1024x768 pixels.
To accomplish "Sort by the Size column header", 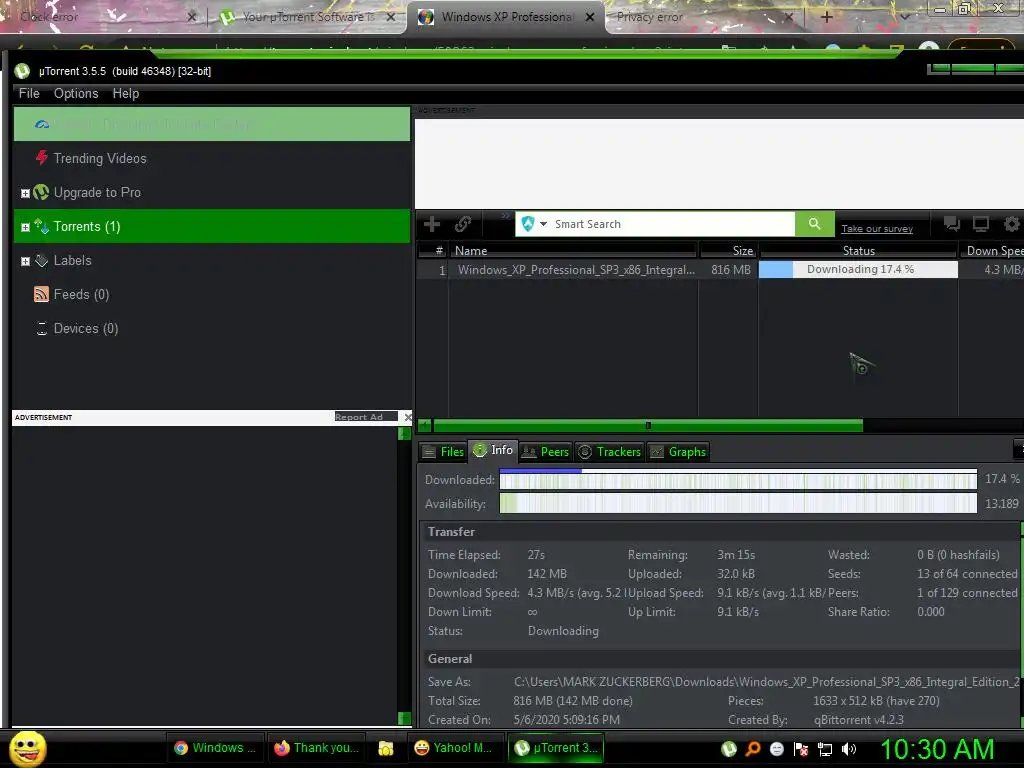I will 729,250.
